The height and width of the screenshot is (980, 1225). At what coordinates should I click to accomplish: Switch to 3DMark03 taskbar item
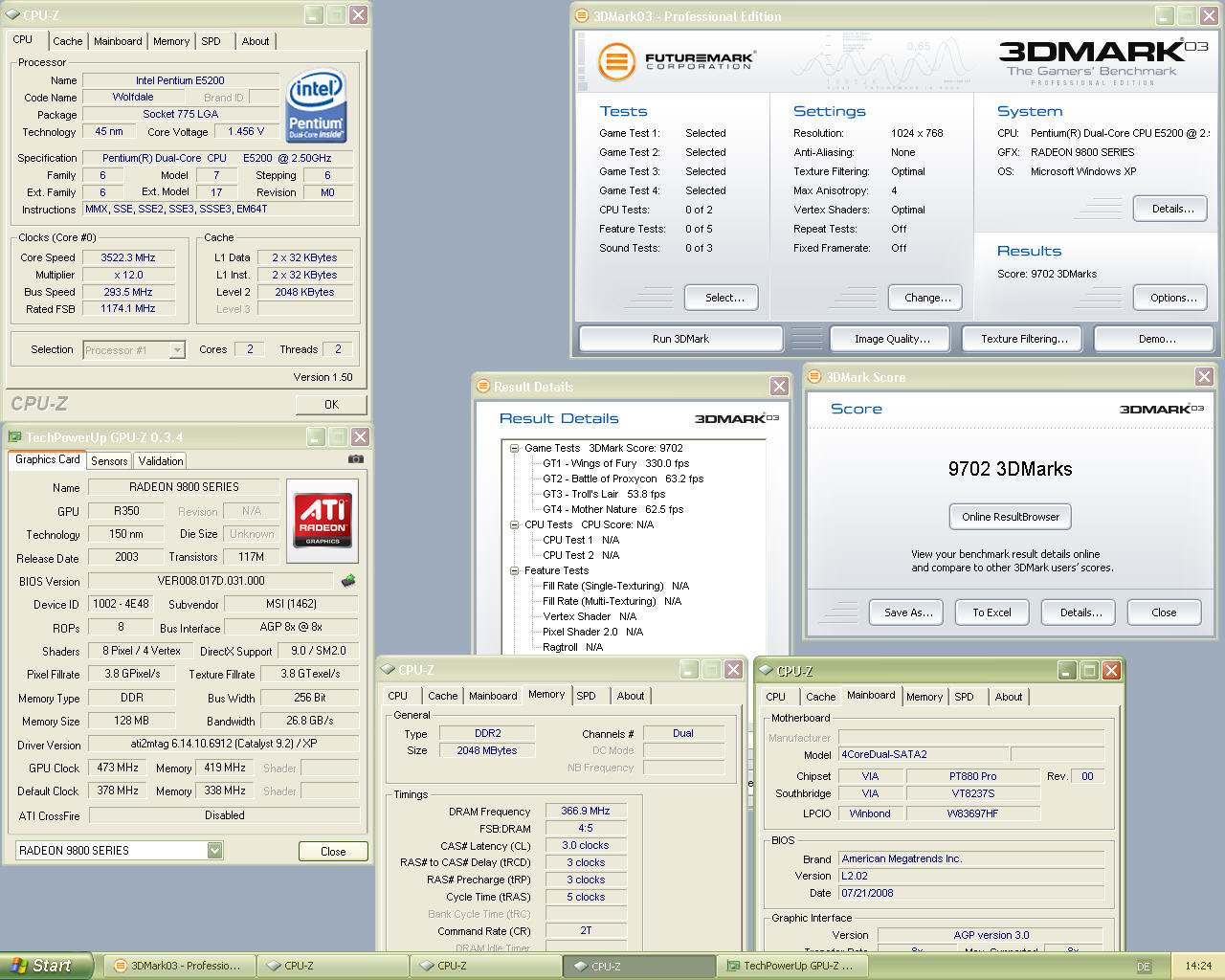coord(179,966)
